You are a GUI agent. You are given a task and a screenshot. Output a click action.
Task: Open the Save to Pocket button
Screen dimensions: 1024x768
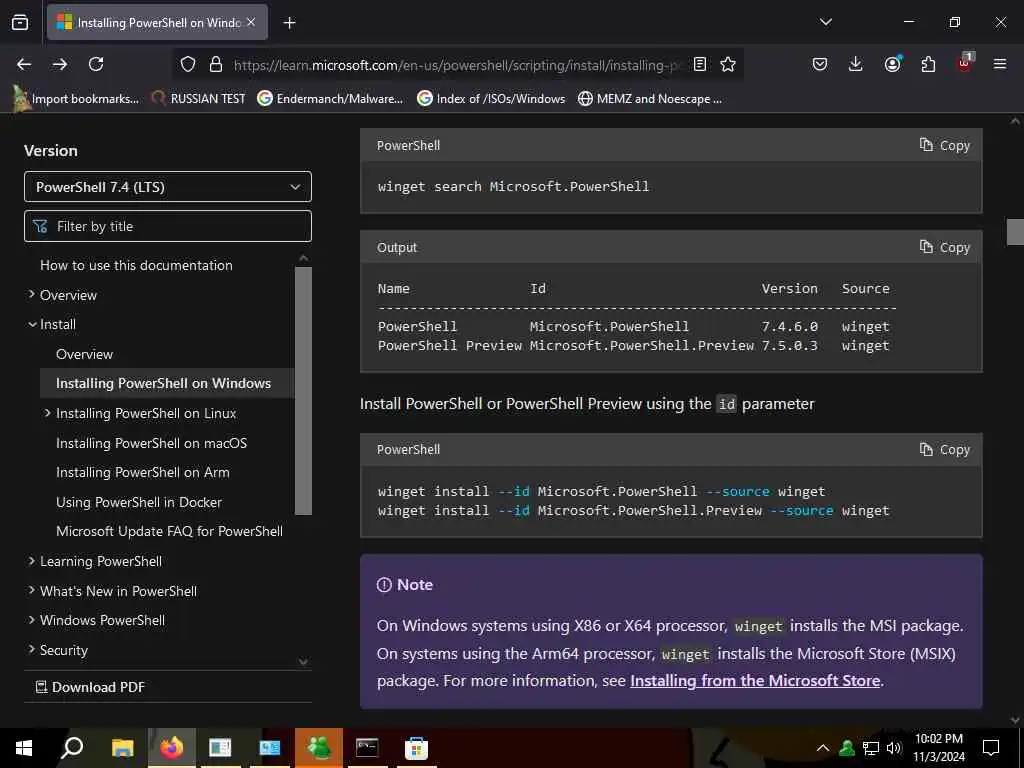(820, 64)
